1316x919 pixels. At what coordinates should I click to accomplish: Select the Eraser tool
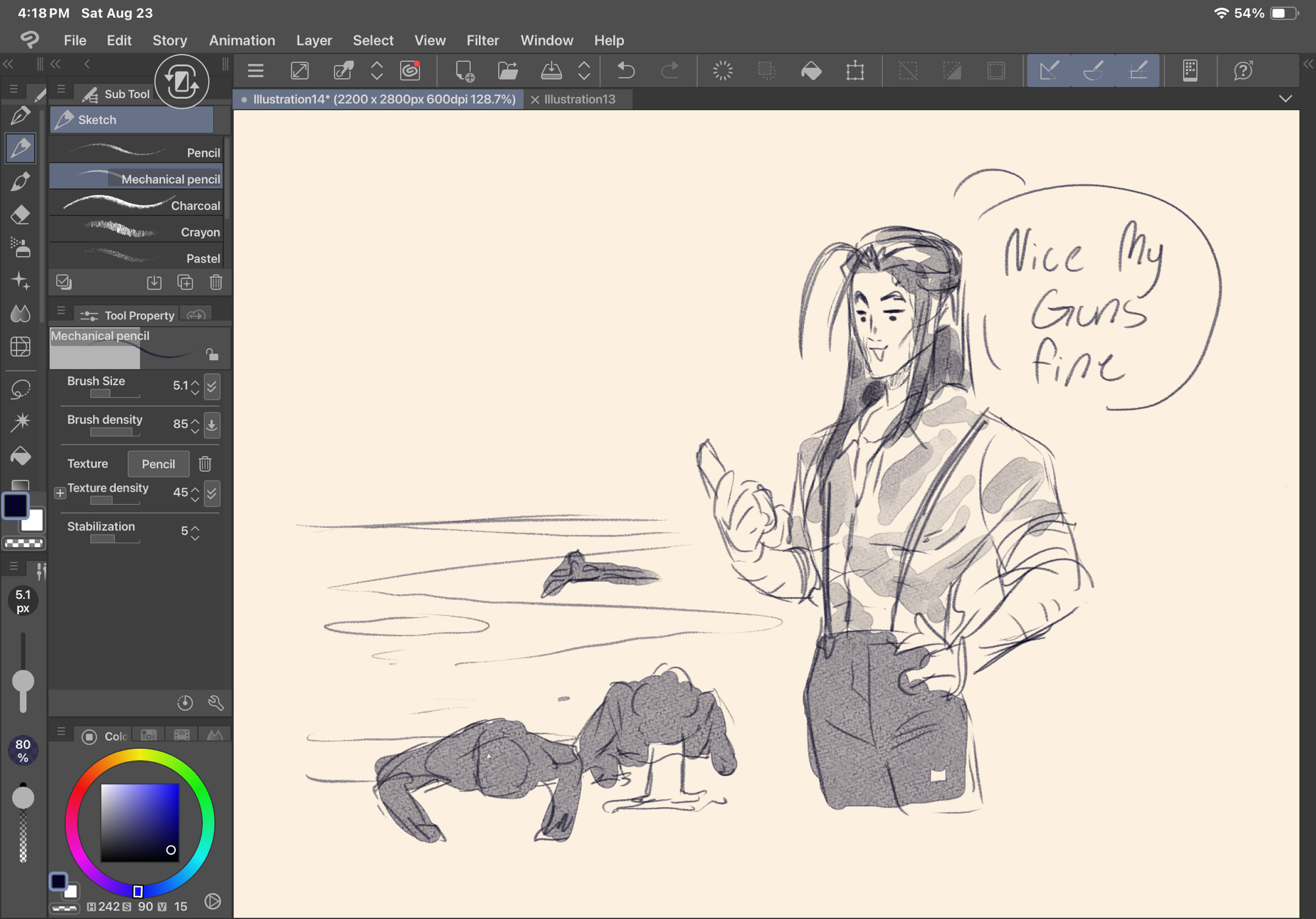(x=20, y=215)
